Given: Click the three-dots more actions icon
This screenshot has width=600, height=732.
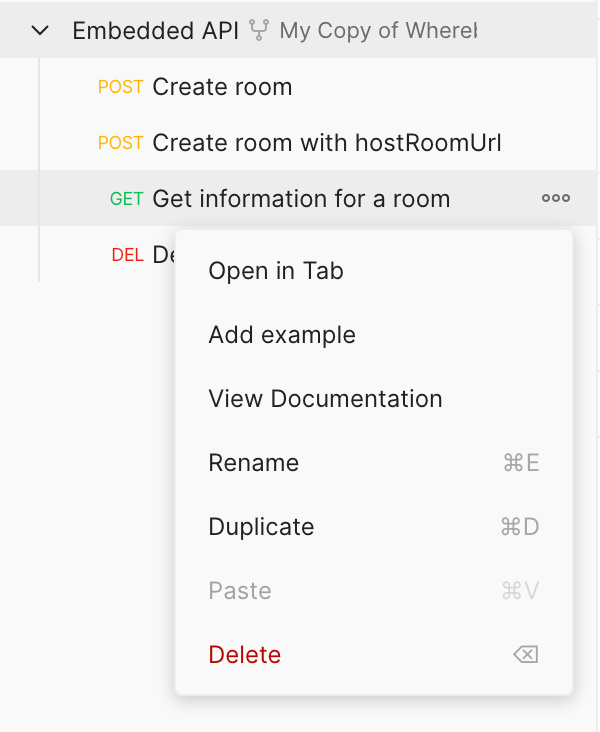Looking at the screenshot, I should [556, 198].
